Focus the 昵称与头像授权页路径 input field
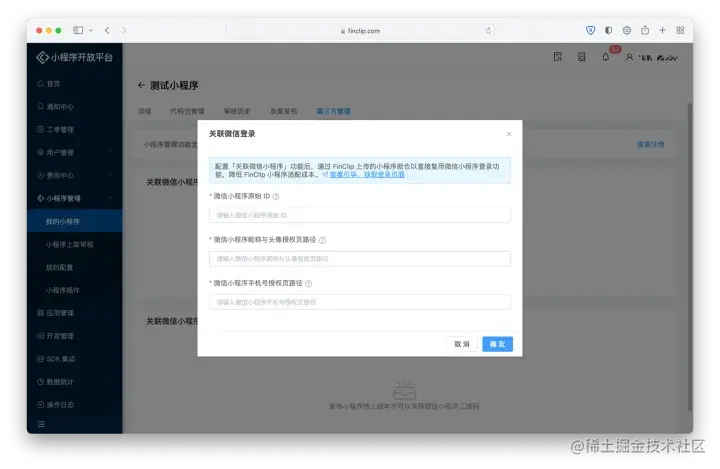This screenshot has height=469, width=720. pyautogui.click(x=360, y=259)
